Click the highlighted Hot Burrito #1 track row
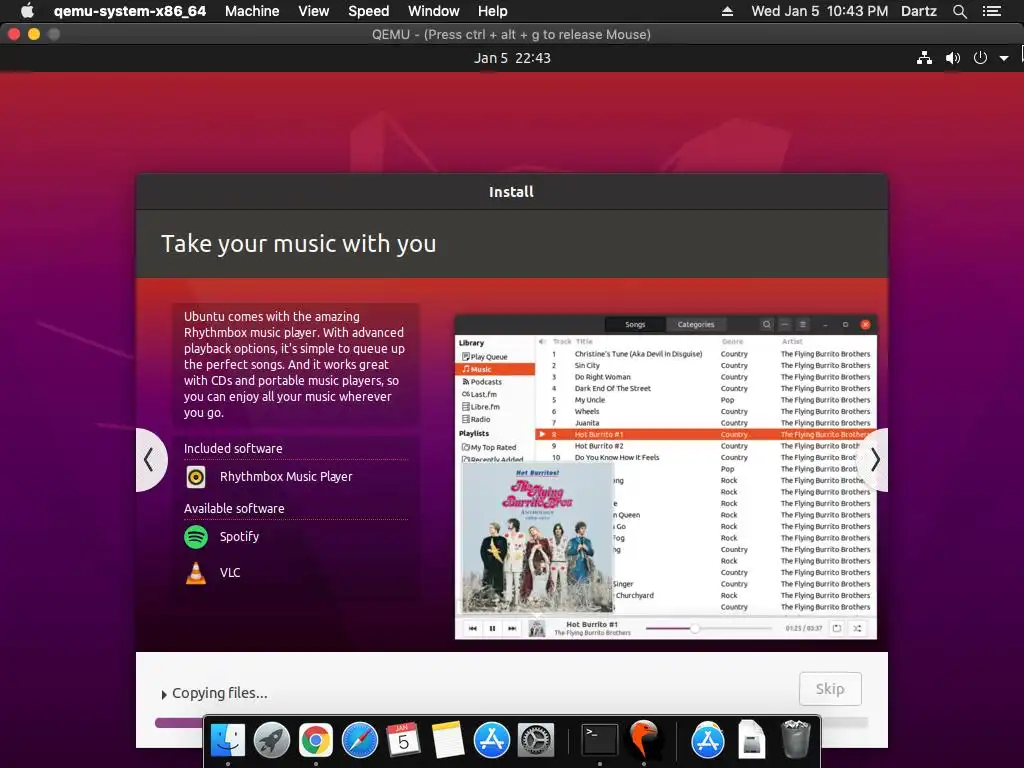Viewport: 1024px width, 768px height. click(x=706, y=434)
